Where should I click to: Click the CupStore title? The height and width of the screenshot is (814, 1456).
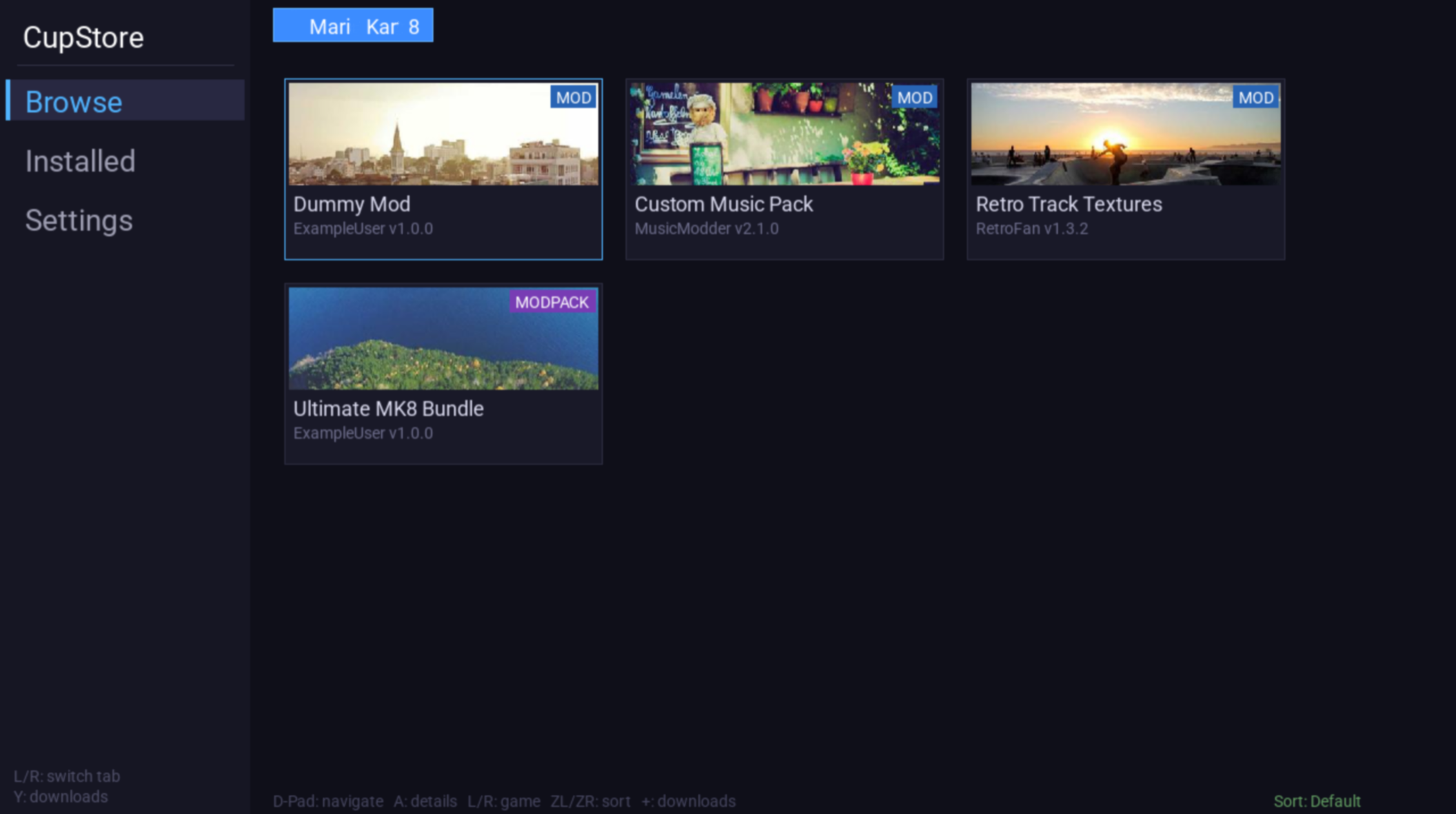(x=84, y=37)
